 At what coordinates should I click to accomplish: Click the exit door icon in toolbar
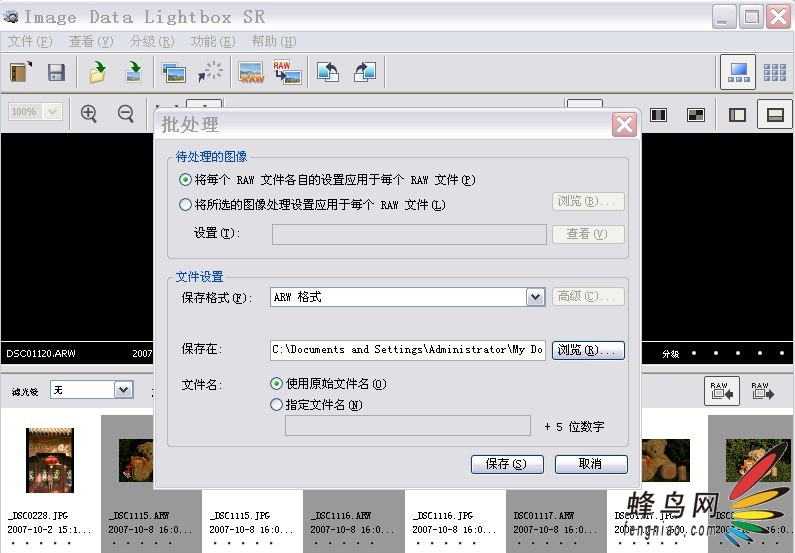[21, 72]
